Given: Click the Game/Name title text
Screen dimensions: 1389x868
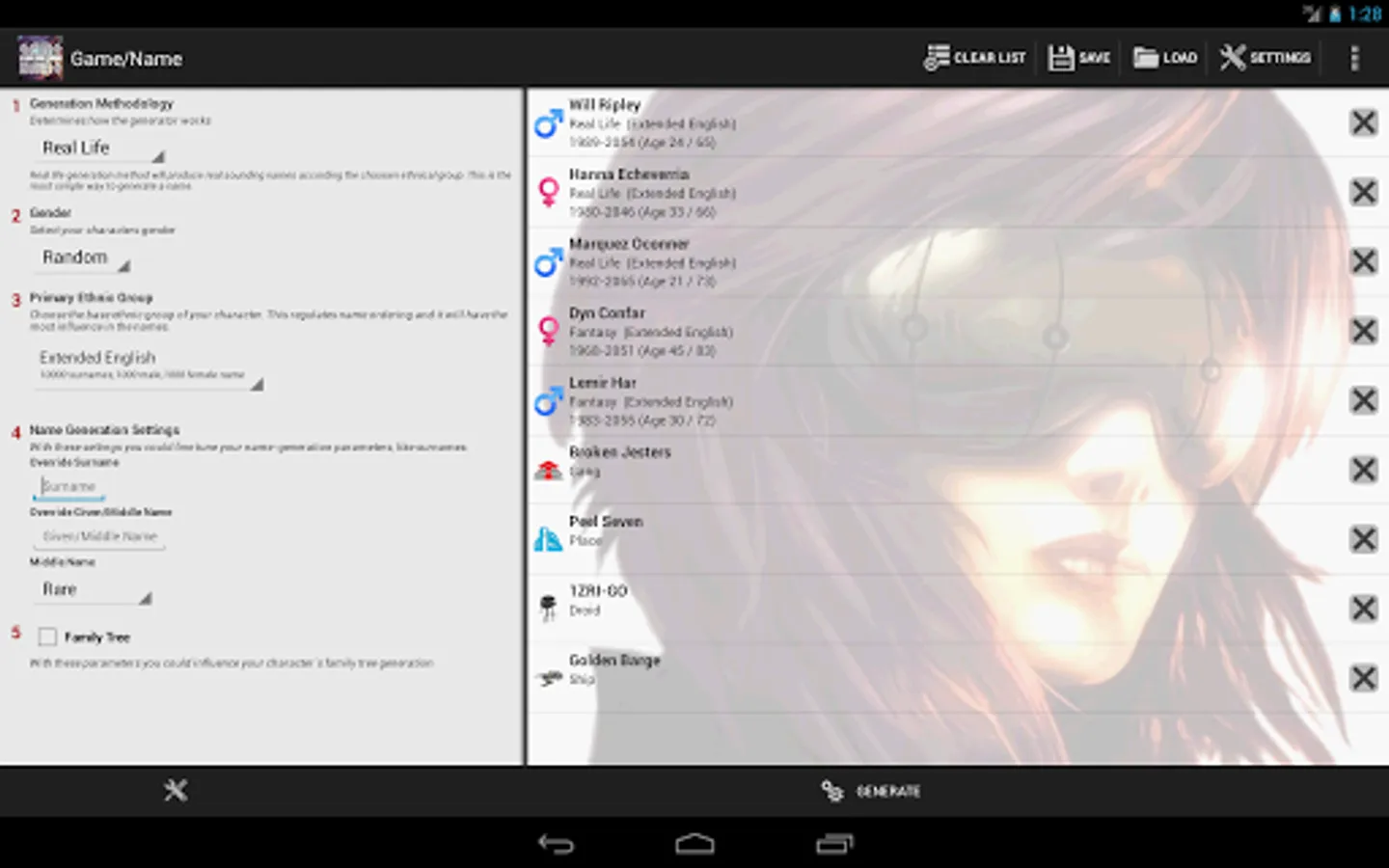Looking at the screenshot, I should click(x=126, y=59).
